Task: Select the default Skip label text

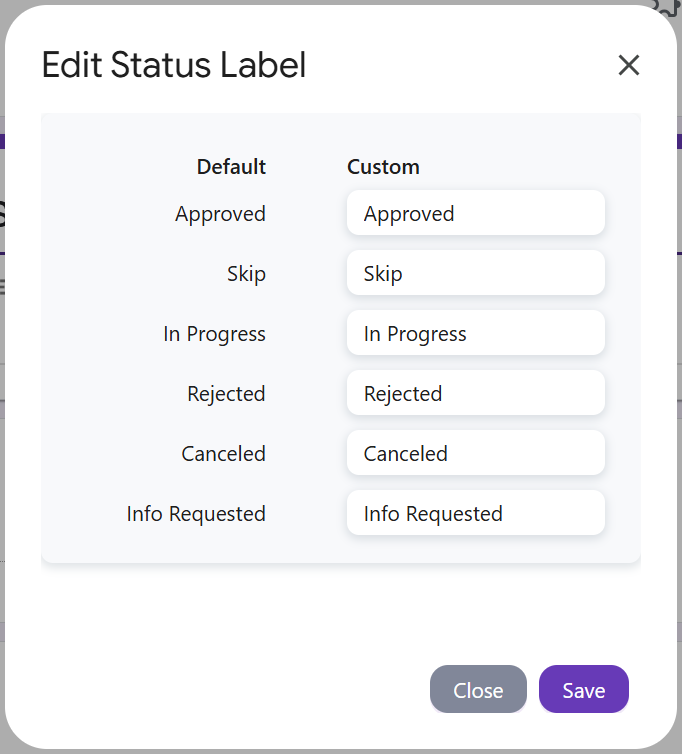Action: pos(246,274)
